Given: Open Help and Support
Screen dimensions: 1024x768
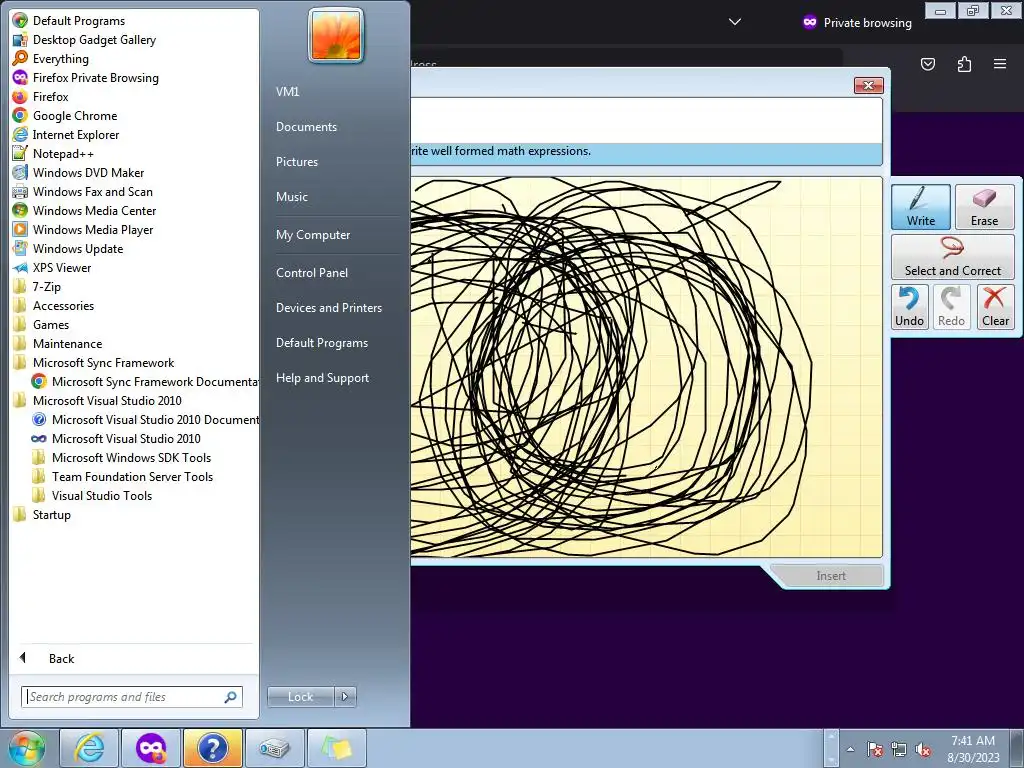Looking at the screenshot, I should pos(322,377).
